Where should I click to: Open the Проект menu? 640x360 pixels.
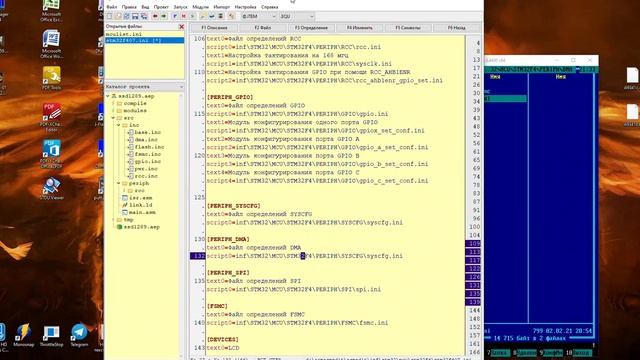pos(161,7)
